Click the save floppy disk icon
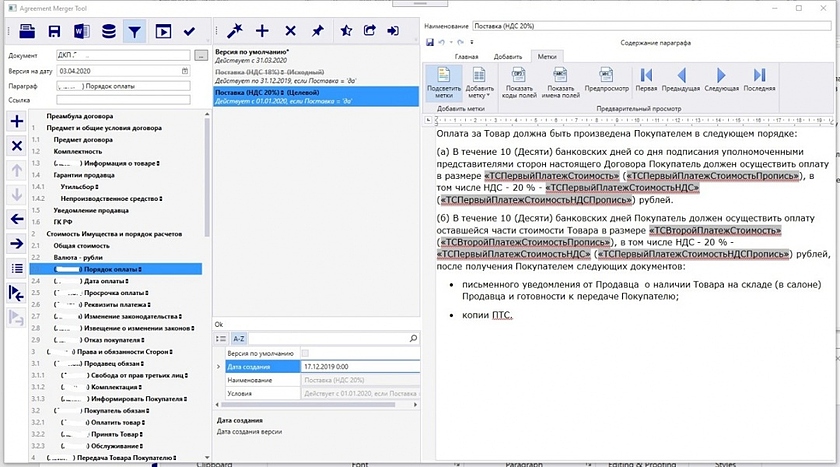Viewport: 840px width, 467px height. [x=54, y=31]
